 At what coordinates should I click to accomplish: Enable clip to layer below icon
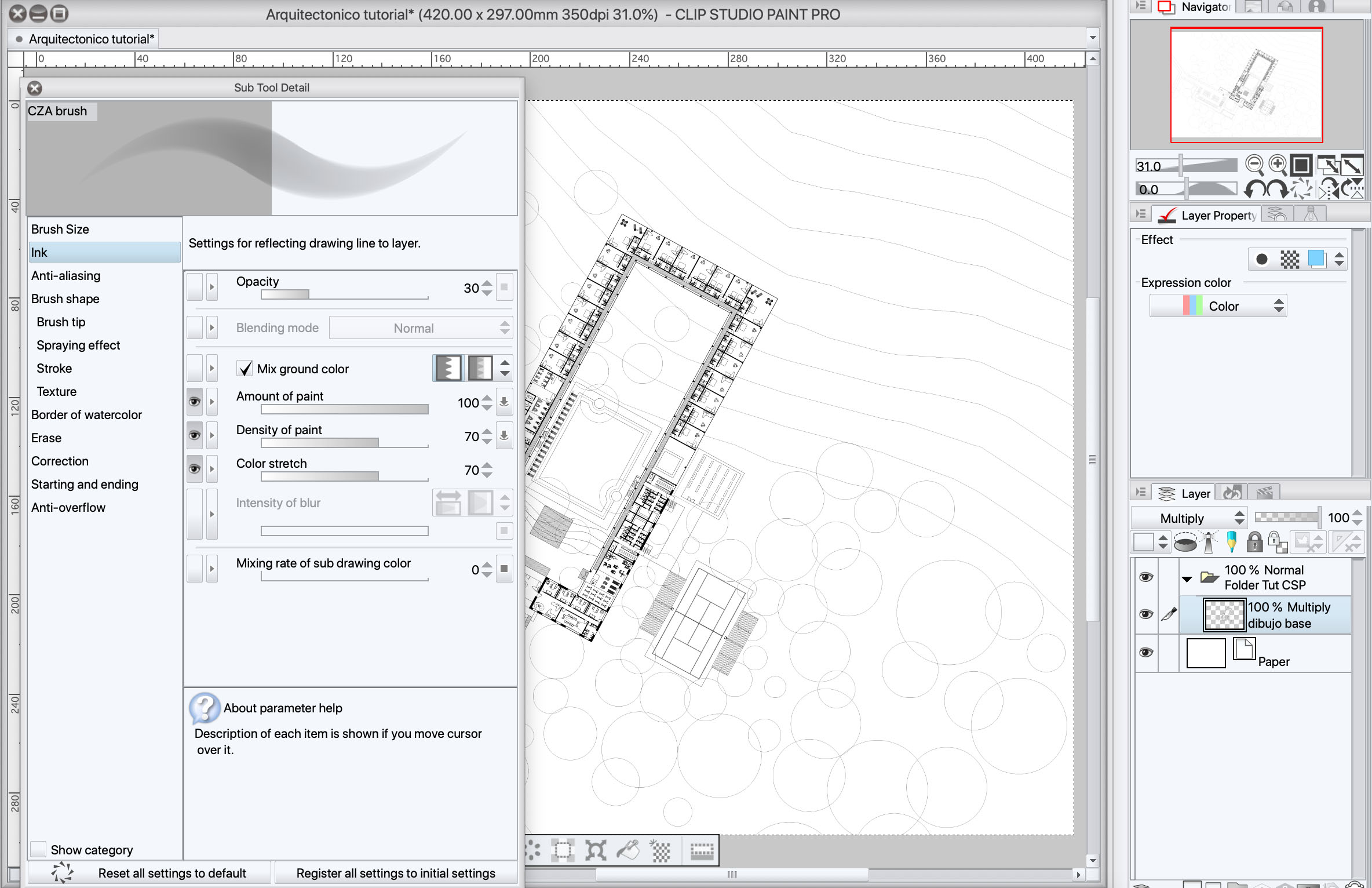coord(1185,543)
